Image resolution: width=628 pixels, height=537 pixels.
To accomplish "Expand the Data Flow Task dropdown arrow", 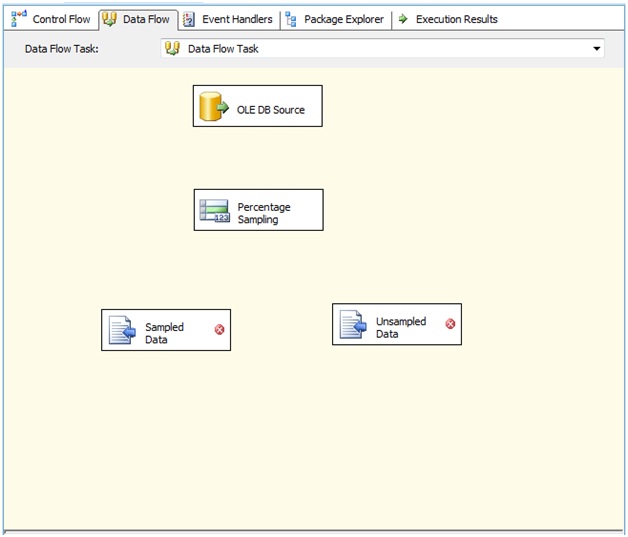I will click(597, 48).
